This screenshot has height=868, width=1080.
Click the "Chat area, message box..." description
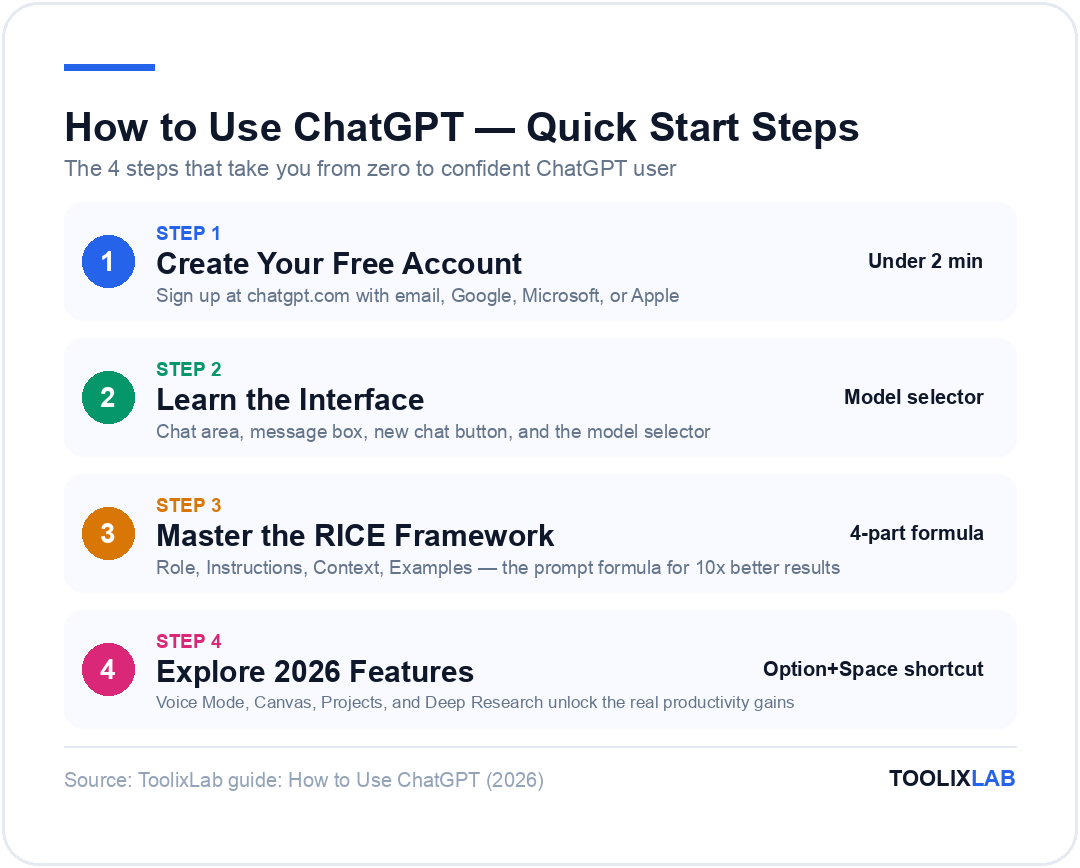[433, 432]
